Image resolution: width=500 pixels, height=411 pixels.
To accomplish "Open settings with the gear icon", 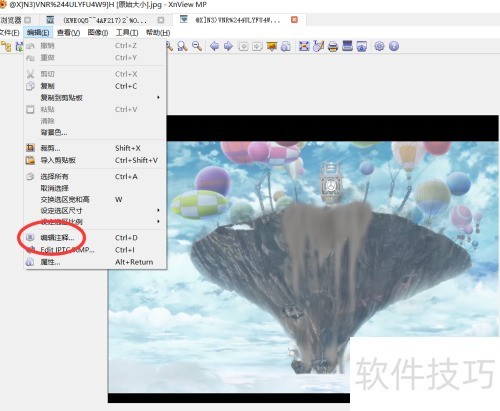I will (379, 46).
